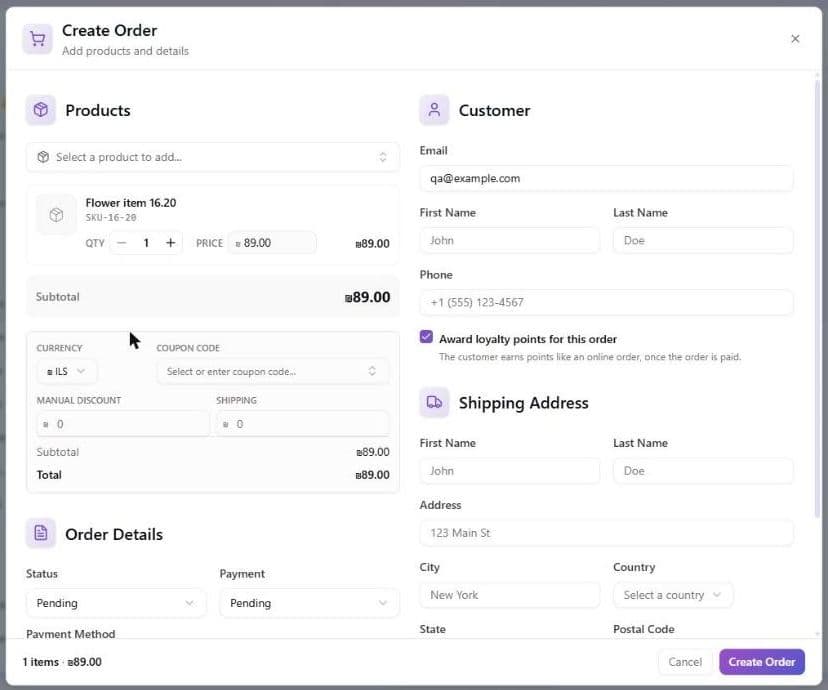This screenshot has height=690, width=828.
Task: Click the Cancel button
Action: (x=685, y=661)
